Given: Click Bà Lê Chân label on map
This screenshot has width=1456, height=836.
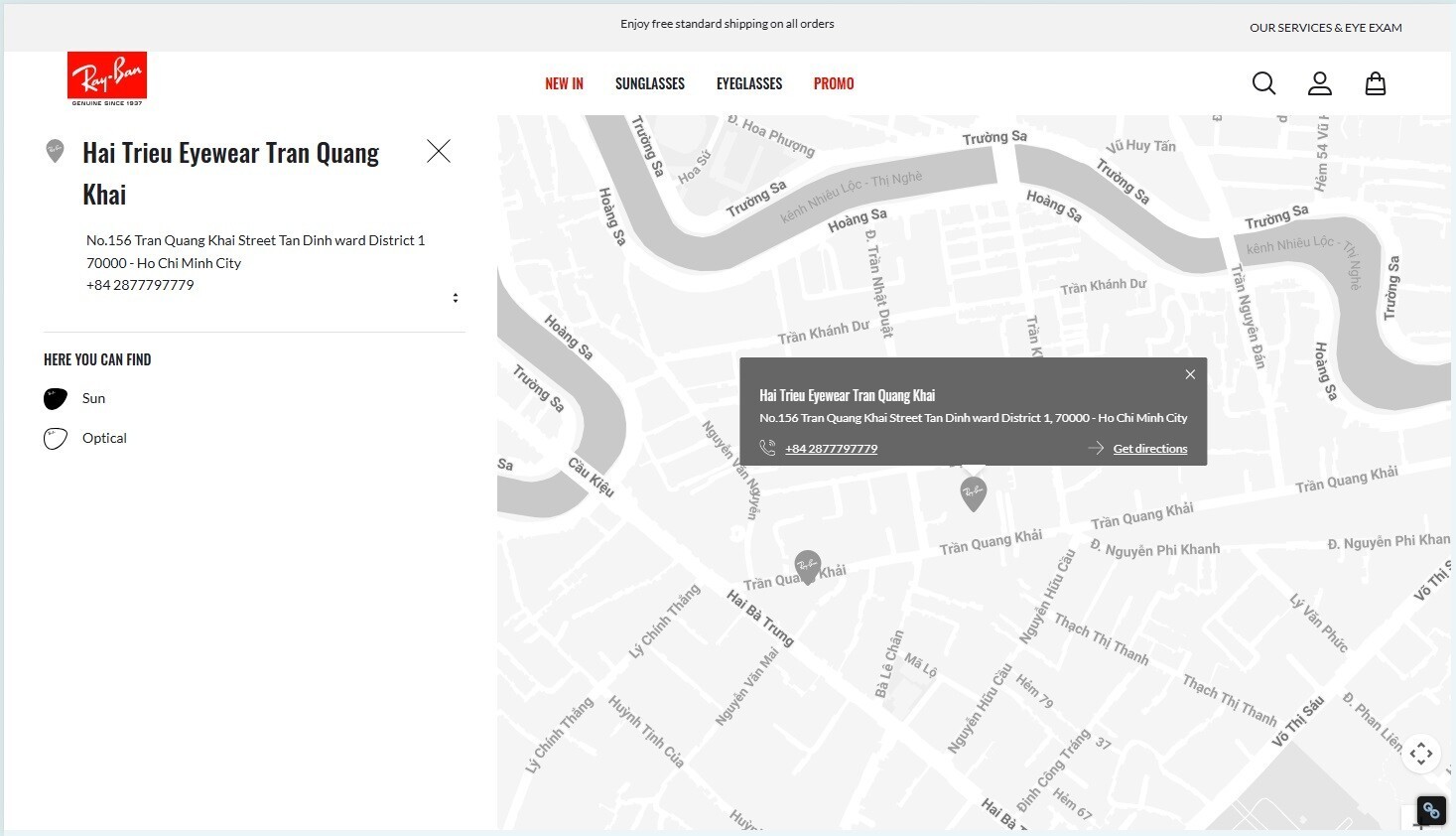Looking at the screenshot, I should (889, 663).
